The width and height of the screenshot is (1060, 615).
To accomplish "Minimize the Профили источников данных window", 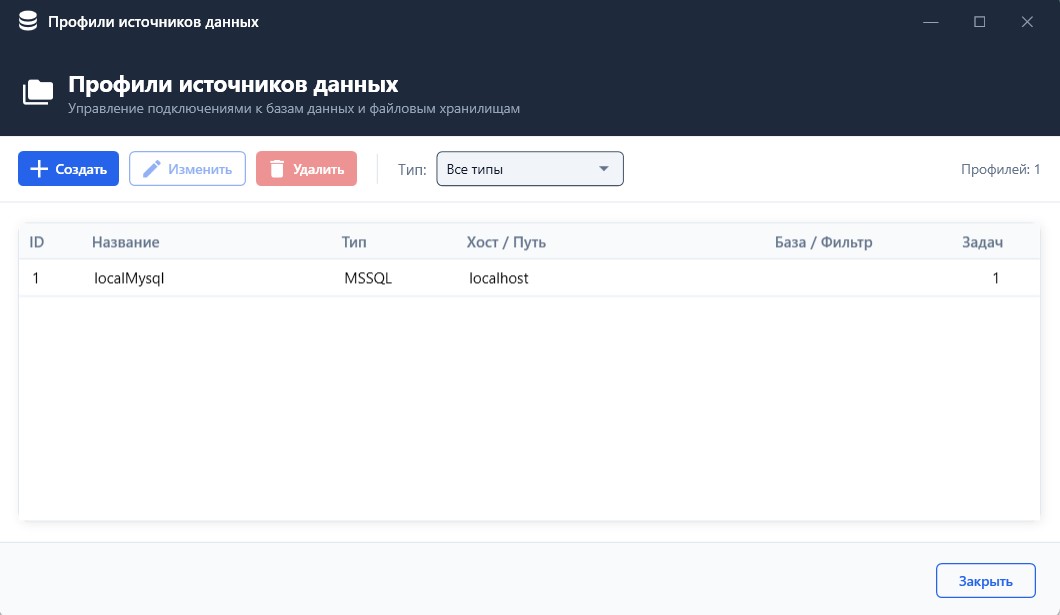I will [x=931, y=21].
